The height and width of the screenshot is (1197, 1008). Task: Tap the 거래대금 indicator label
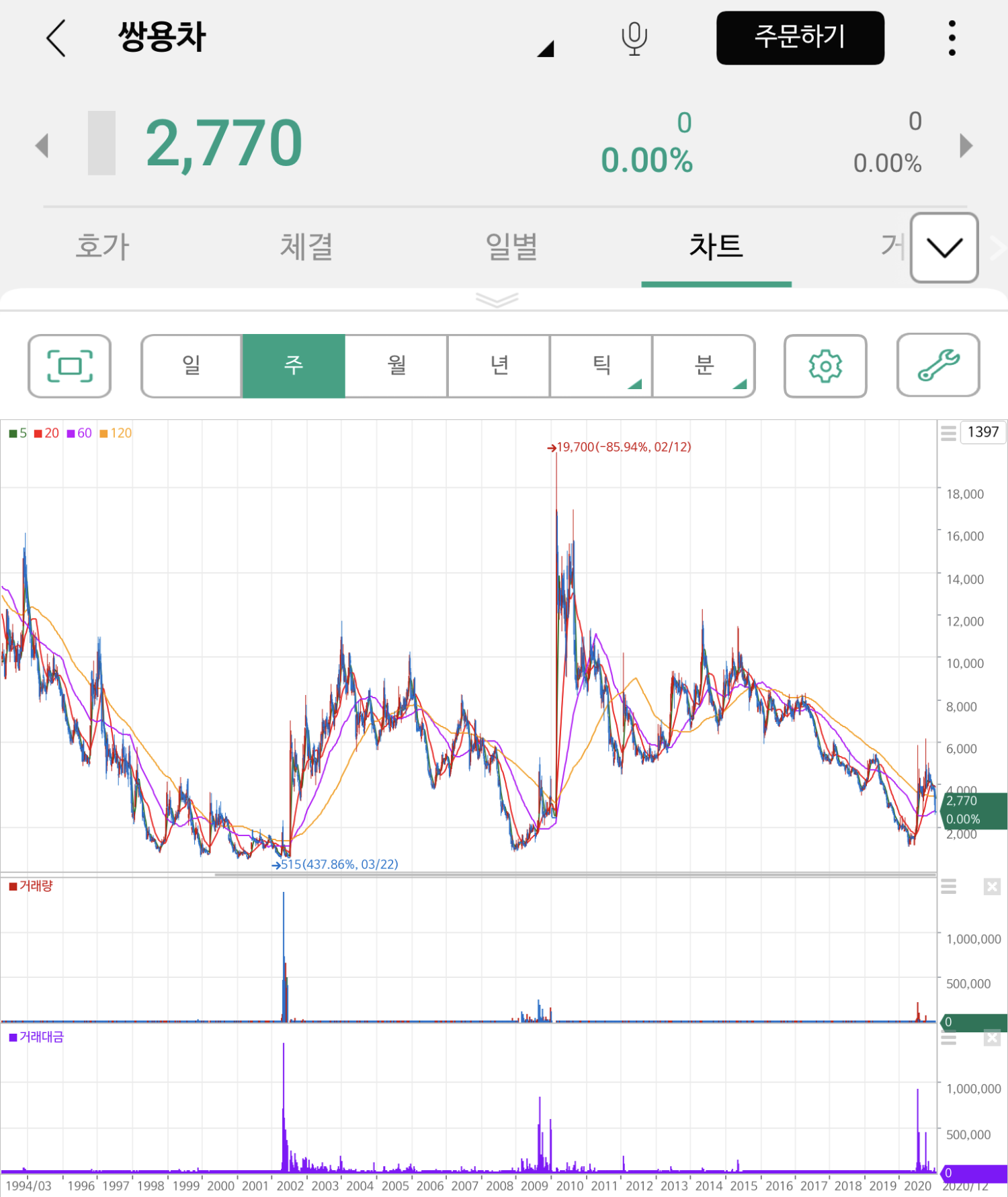pos(36,1038)
